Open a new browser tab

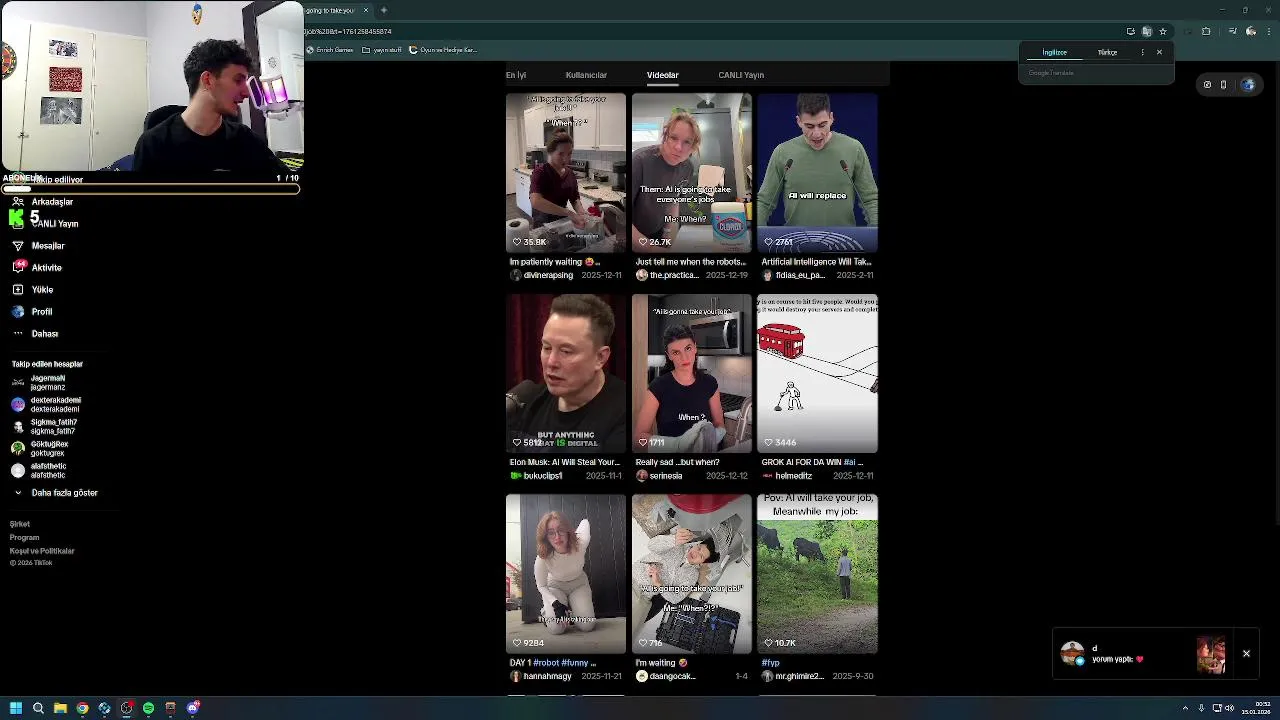(384, 10)
